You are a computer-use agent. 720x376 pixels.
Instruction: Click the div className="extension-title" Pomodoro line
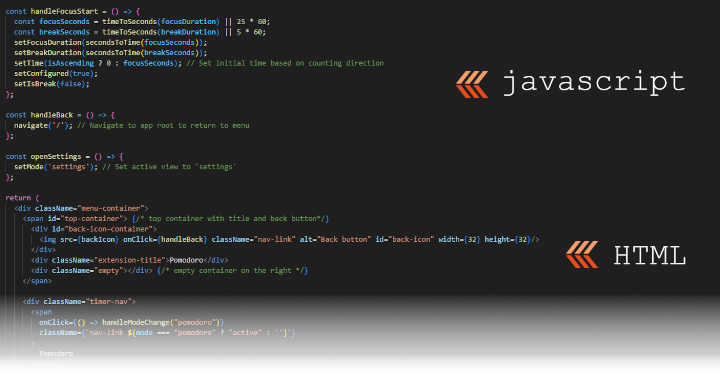(x=129, y=260)
